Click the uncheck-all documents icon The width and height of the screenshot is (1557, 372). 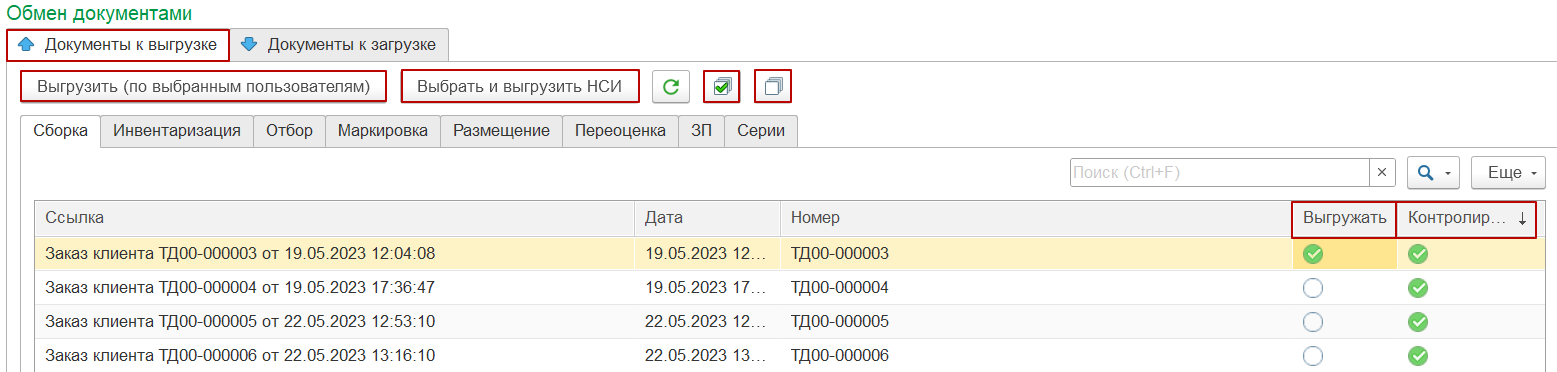(x=772, y=87)
